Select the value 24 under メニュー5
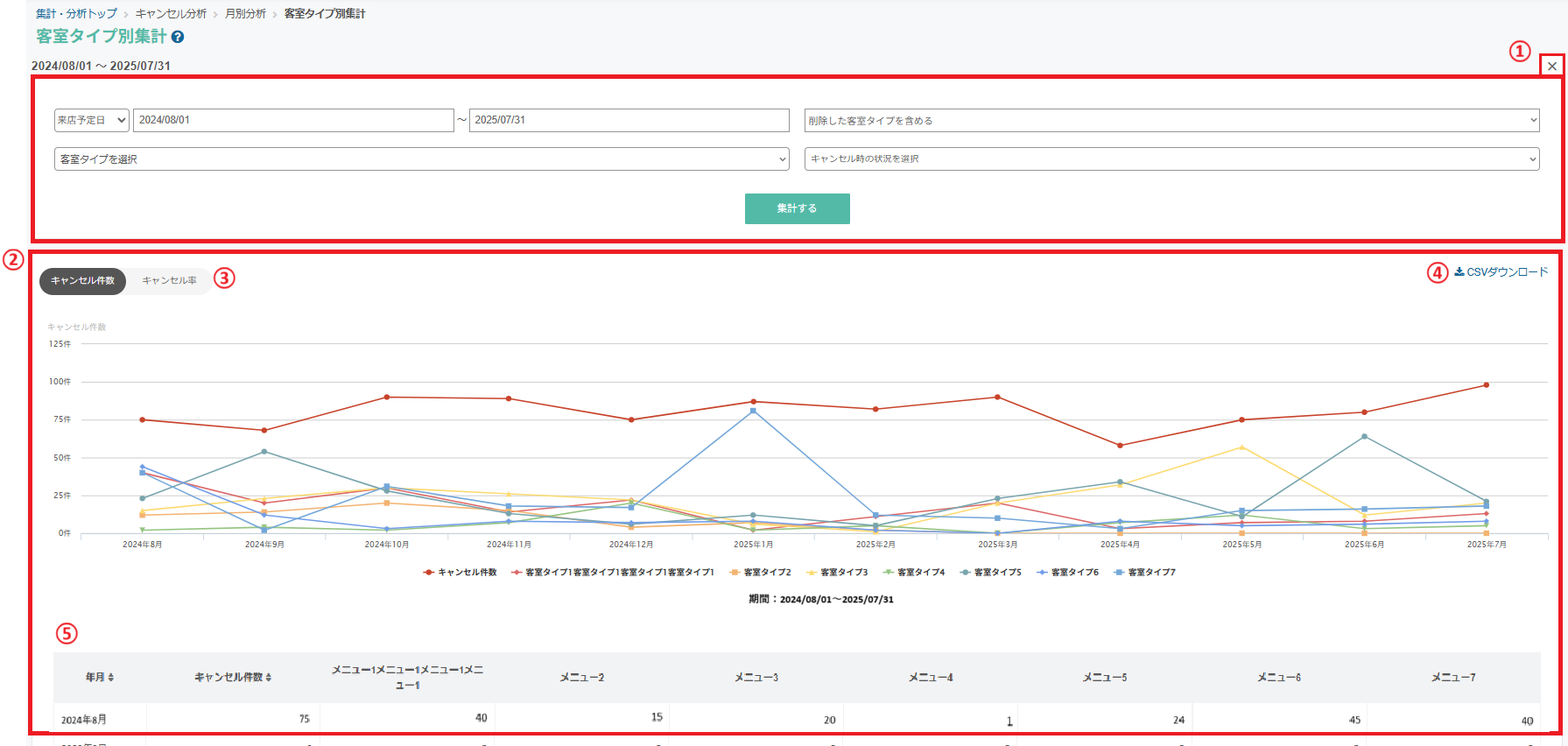This screenshot has width=1568, height=746. (1179, 720)
